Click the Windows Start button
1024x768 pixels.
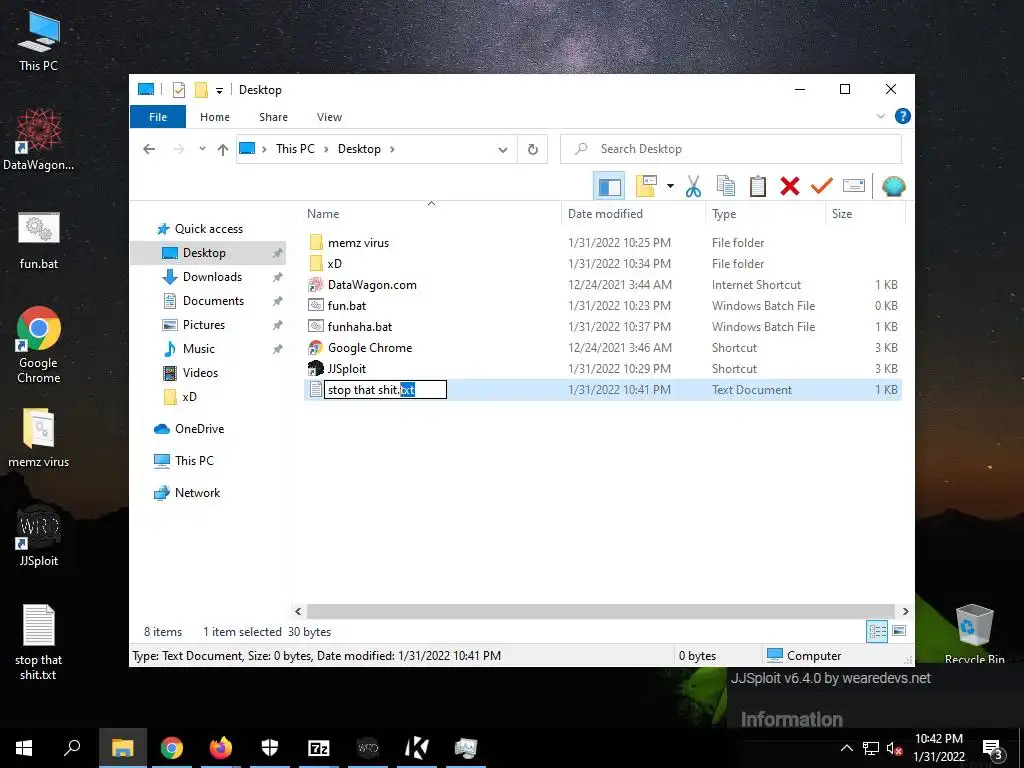point(24,748)
